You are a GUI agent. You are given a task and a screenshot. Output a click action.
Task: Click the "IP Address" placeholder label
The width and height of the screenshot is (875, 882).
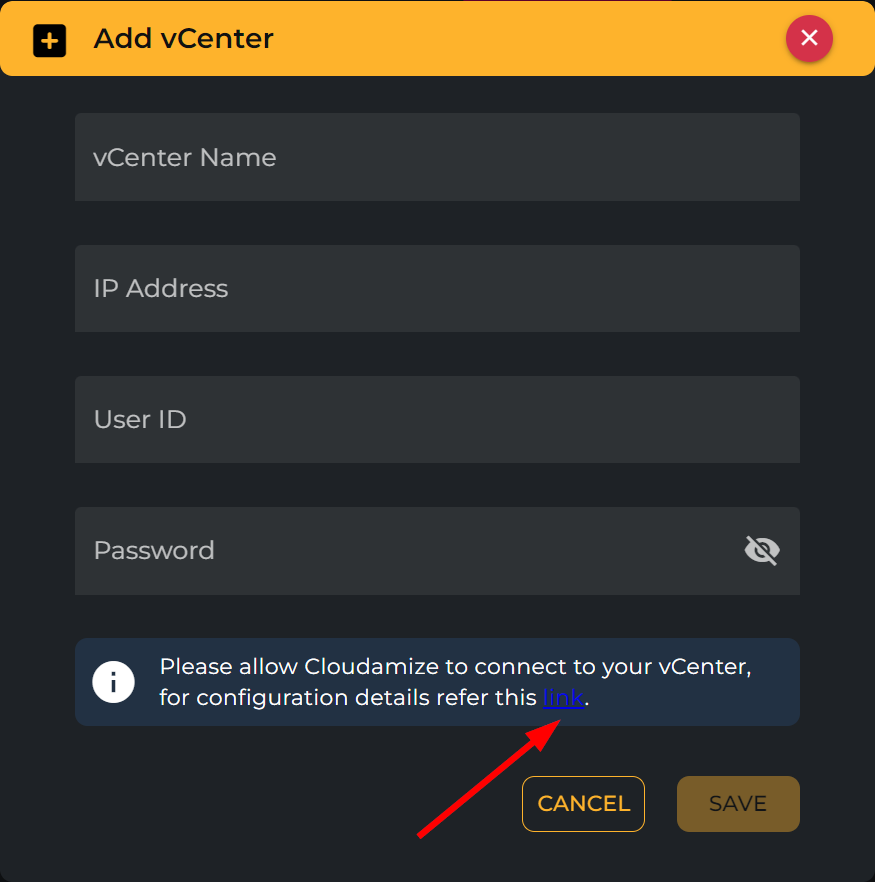click(161, 288)
